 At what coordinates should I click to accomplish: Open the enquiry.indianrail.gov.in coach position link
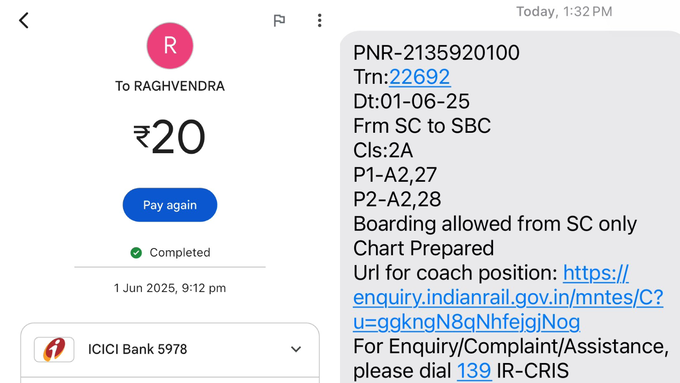[508, 298]
